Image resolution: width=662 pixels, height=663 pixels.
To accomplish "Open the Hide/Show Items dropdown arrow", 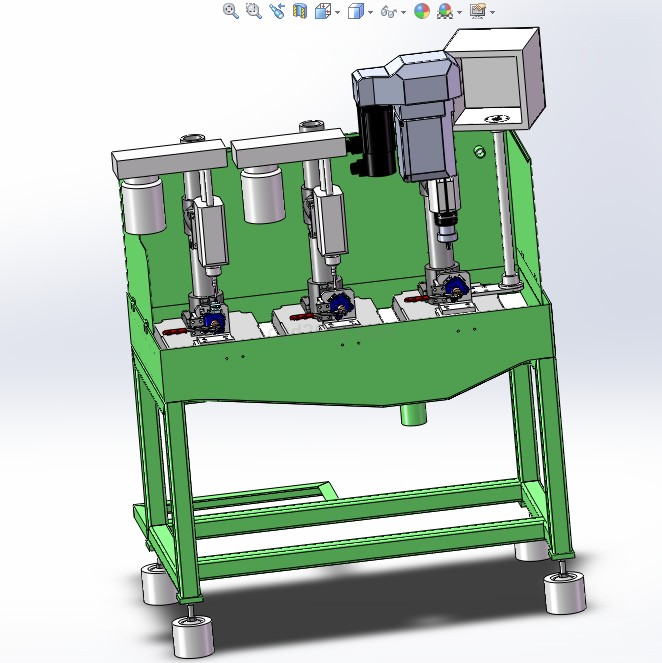I will click(403, 12).
